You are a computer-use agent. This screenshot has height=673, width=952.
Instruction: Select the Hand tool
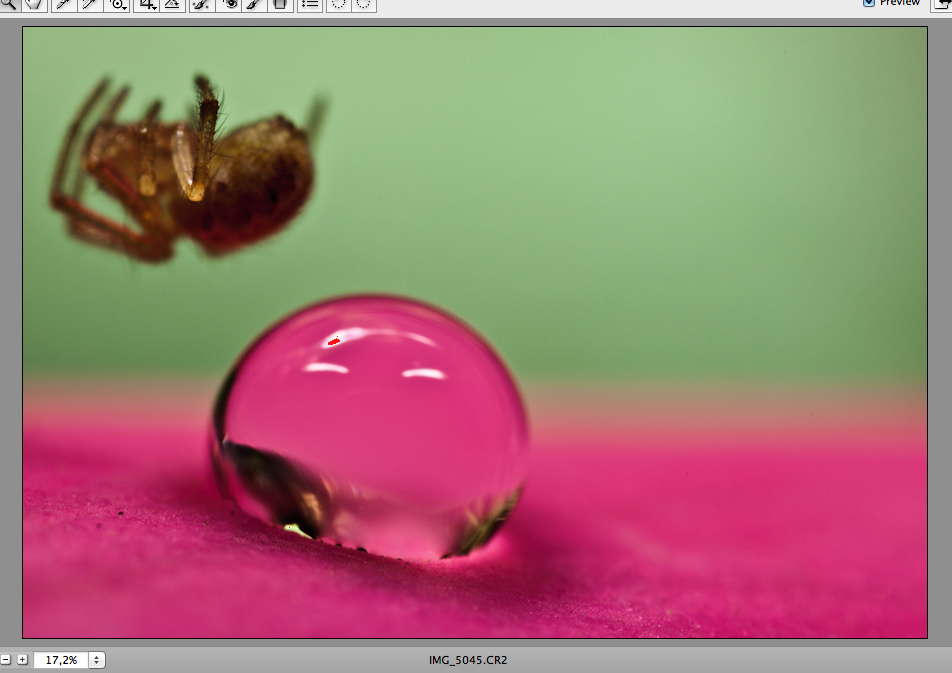[x=35, y=4]
